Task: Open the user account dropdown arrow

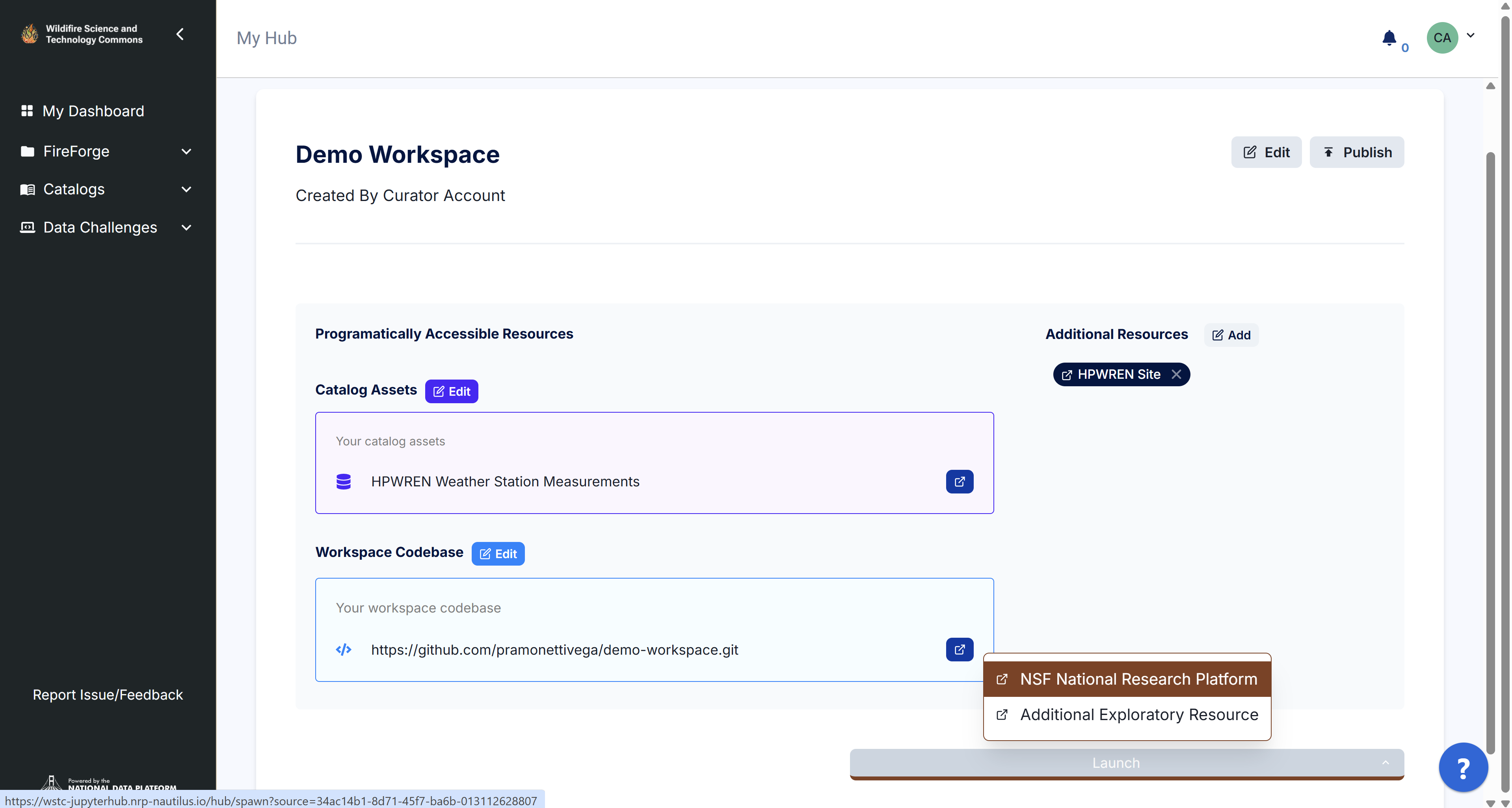Action: 1470,35
